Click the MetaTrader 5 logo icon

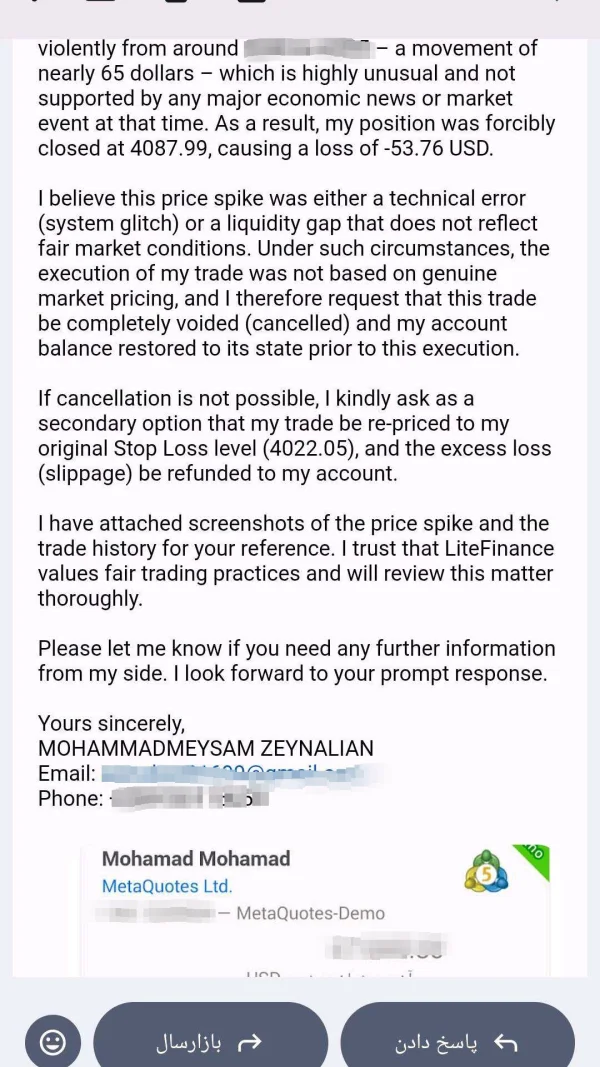coord(486,872)
